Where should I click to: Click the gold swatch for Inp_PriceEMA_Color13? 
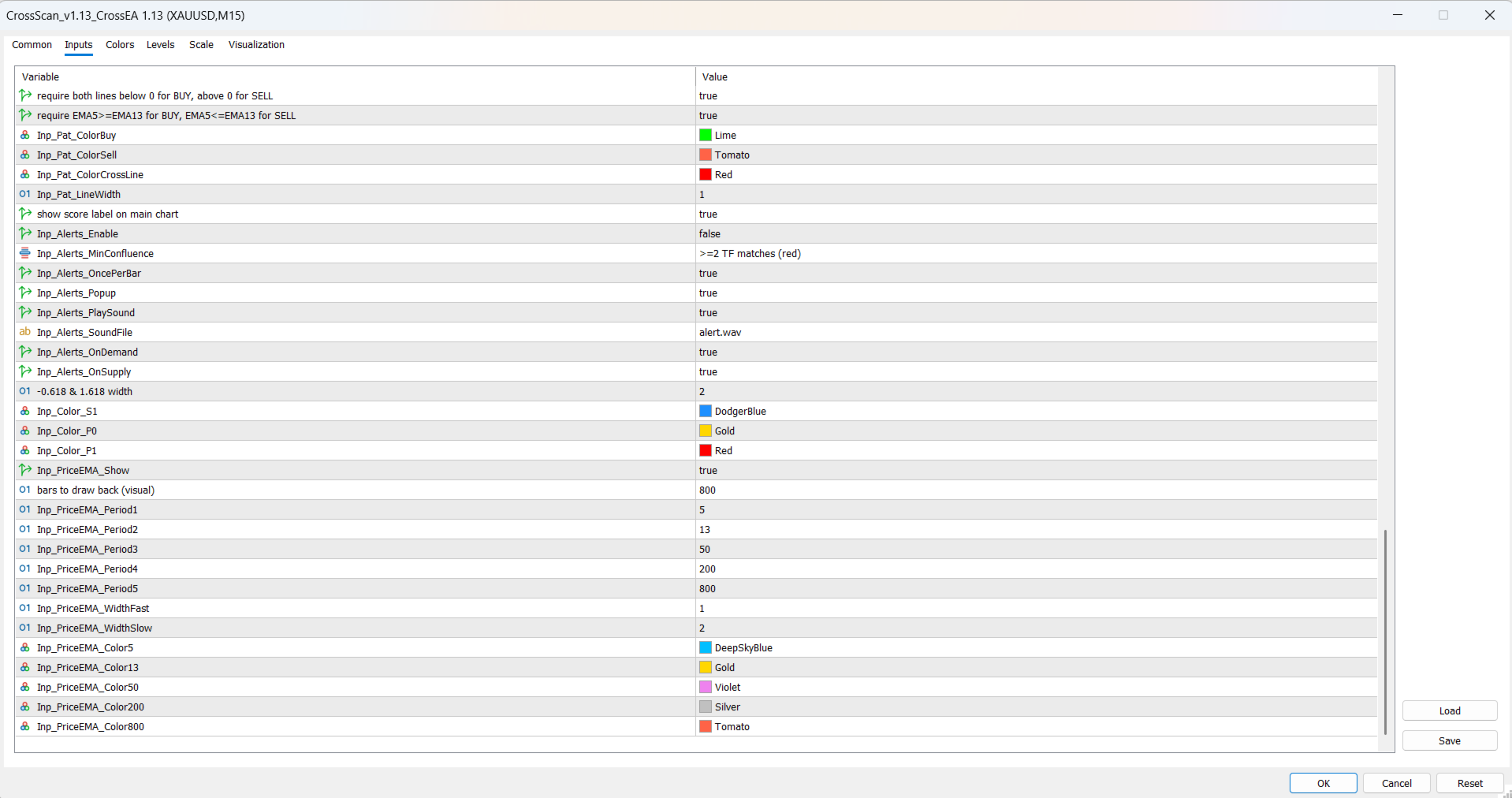coord(706,667)
